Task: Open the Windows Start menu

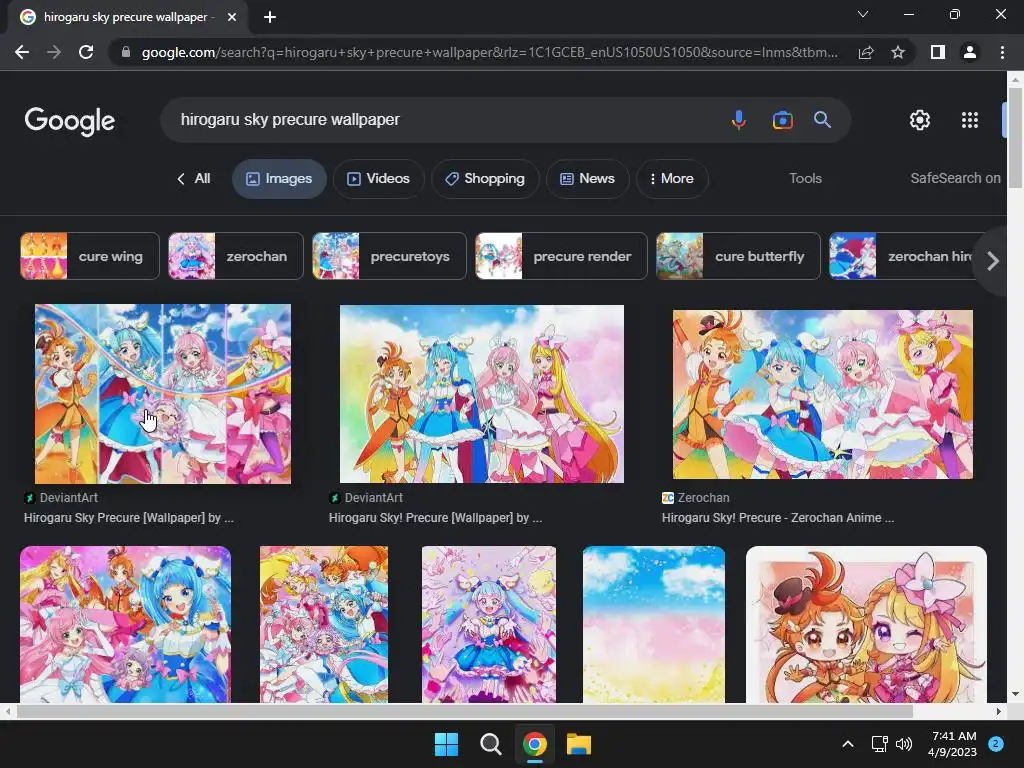Action: pyautogui.click(x=447, y=744)
